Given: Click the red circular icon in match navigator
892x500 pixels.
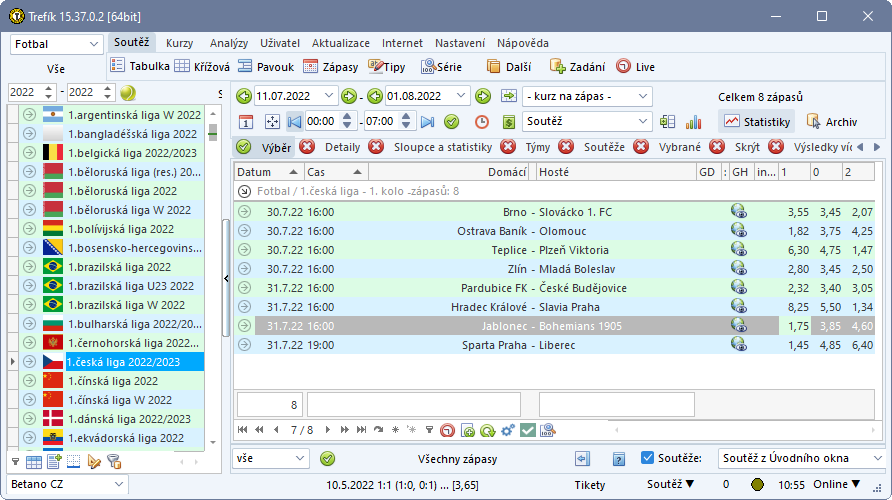Looking at the screenshot, I should [448, 431].
